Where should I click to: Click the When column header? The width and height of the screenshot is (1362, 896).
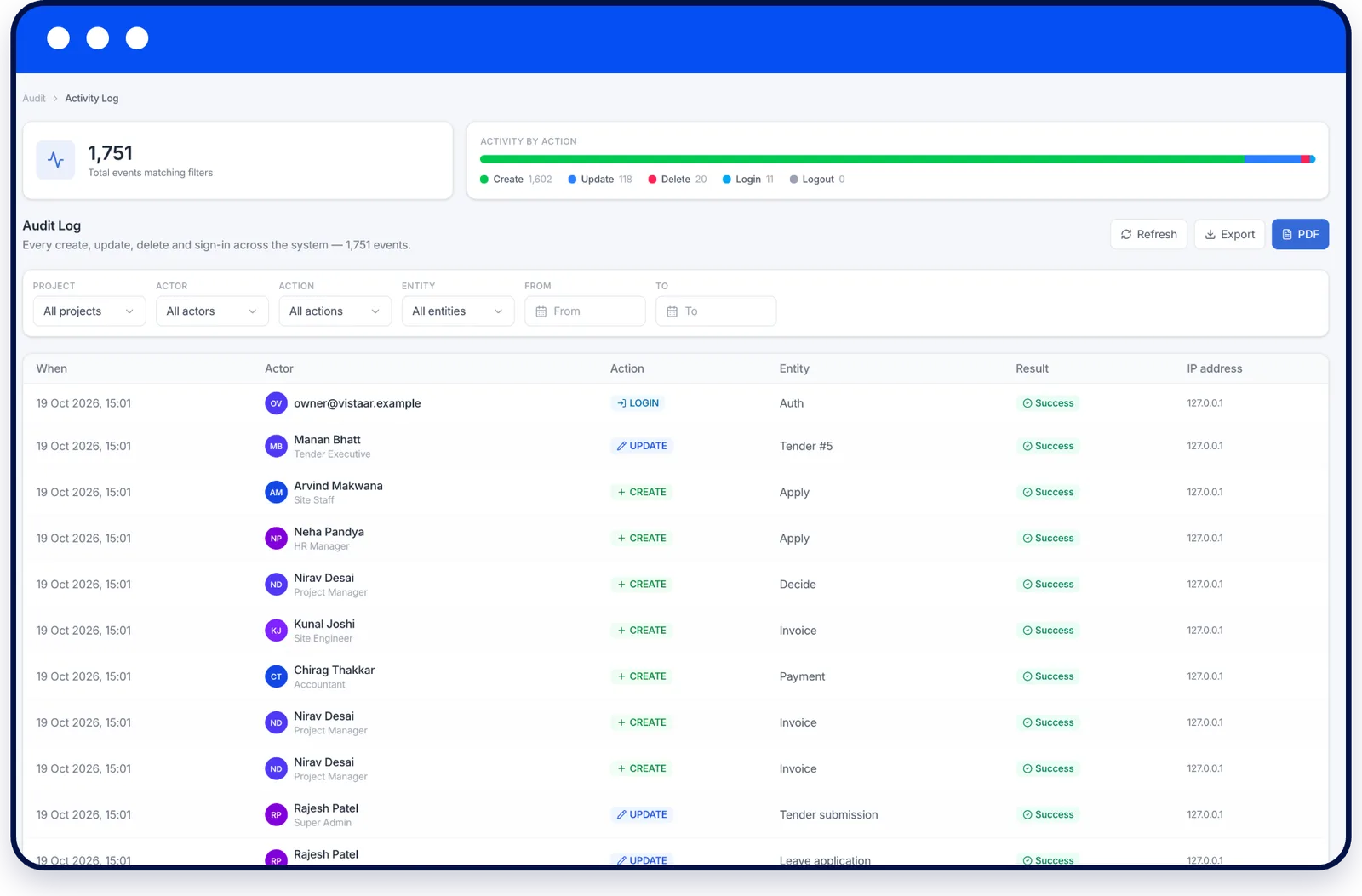point(52,368)
